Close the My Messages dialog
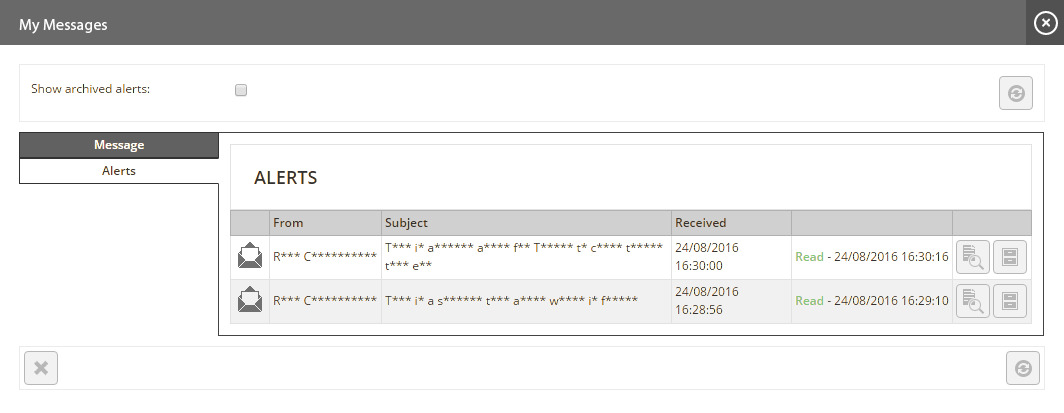The height and width of the screenshot is (413, 1064). pyautogui.click(x=1045, y=23)
